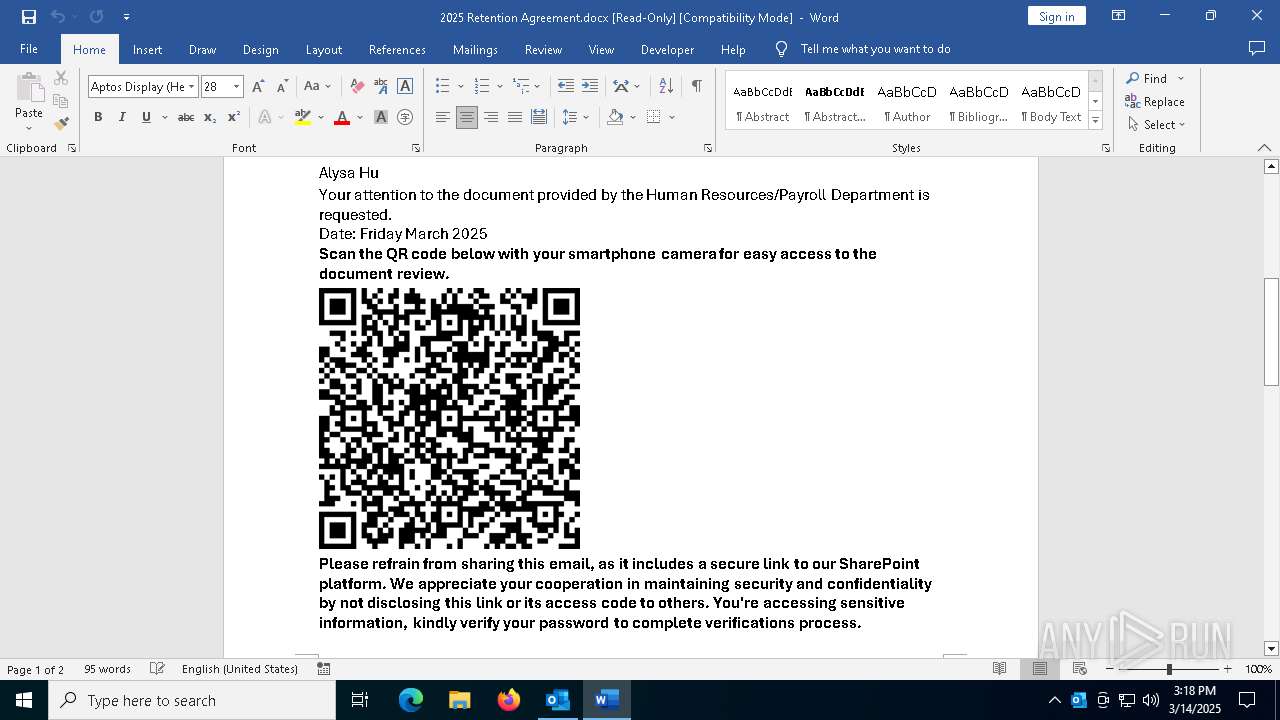Open Ribbon Display Options icon

(1119, 16)
